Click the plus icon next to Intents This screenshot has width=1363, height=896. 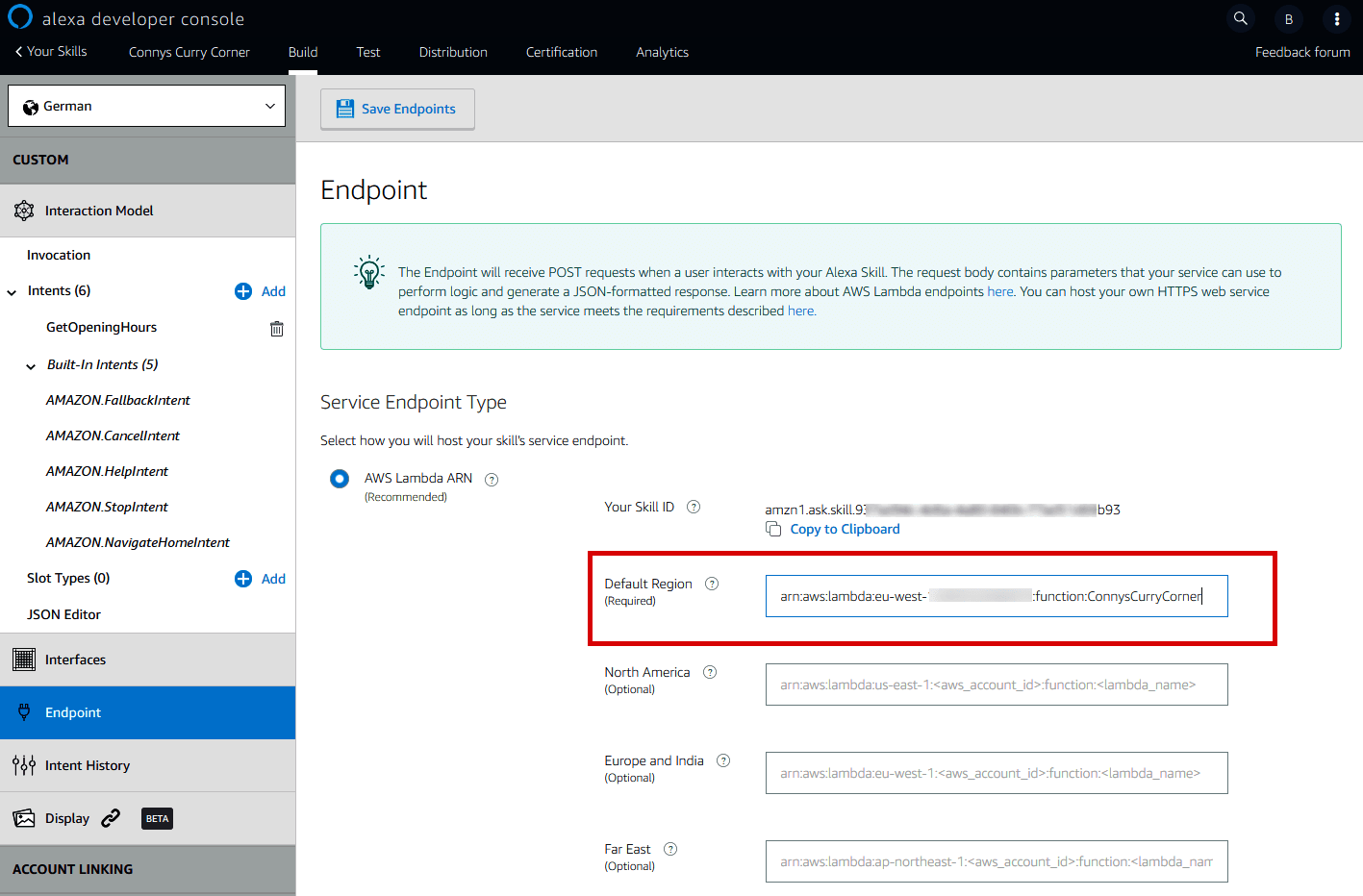[243, 291]
